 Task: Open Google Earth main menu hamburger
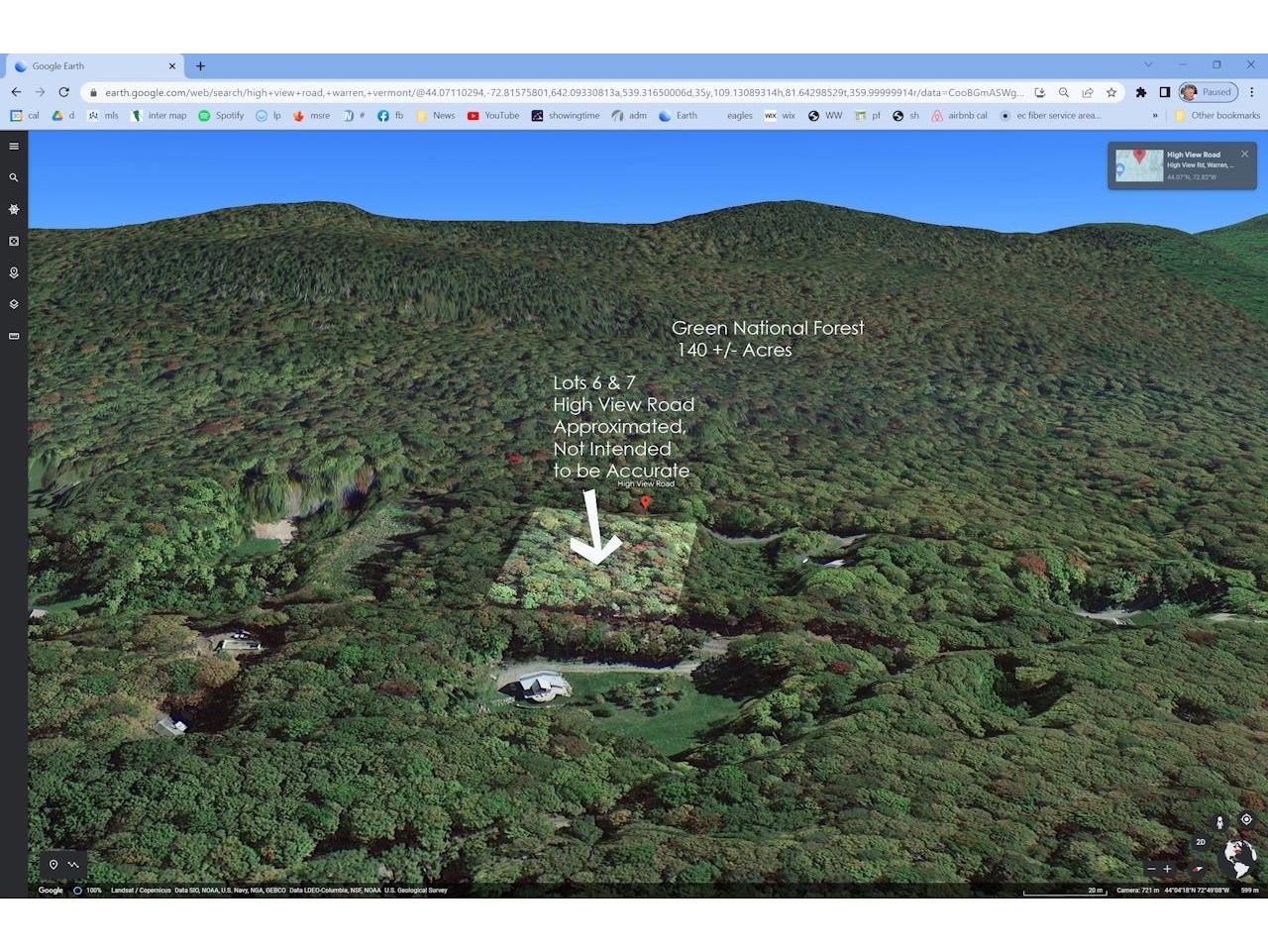pyautogui.click(x=14, y=147)
